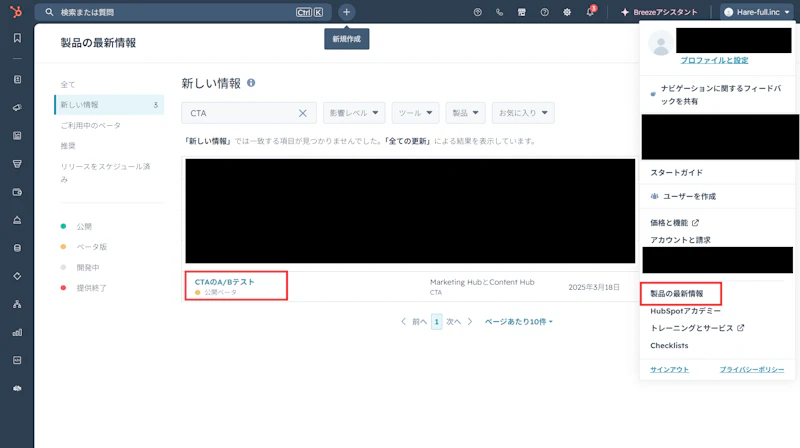Click the HubSpot sprocket logo
Screen dimensions: 800x448
tap(16, 11)
